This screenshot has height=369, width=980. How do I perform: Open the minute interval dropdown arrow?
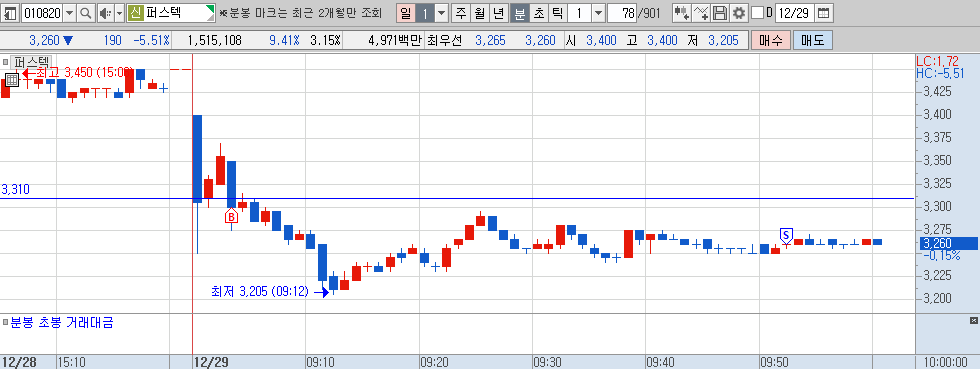coord(598,13)
